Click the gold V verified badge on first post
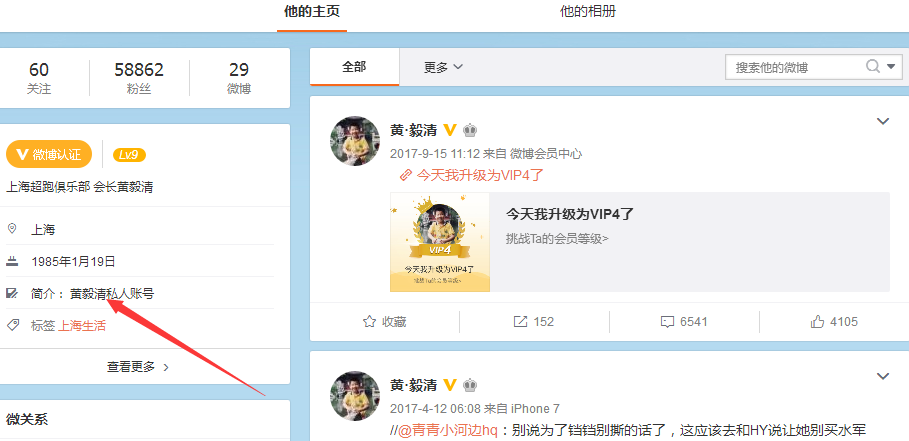Viewport: 909px width, 441px height. [450, 130]
